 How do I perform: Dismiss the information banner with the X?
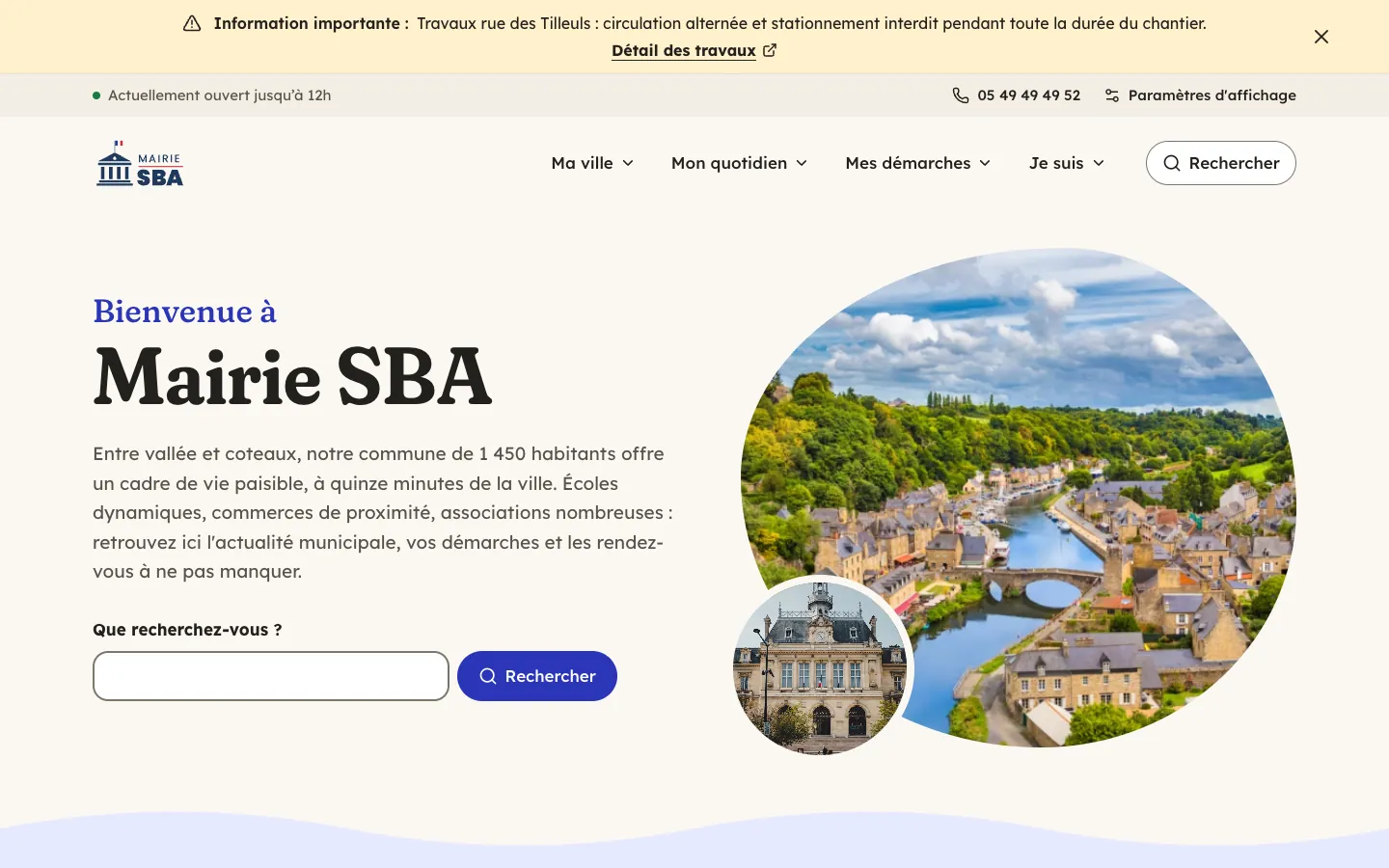tap(1321, 37)
